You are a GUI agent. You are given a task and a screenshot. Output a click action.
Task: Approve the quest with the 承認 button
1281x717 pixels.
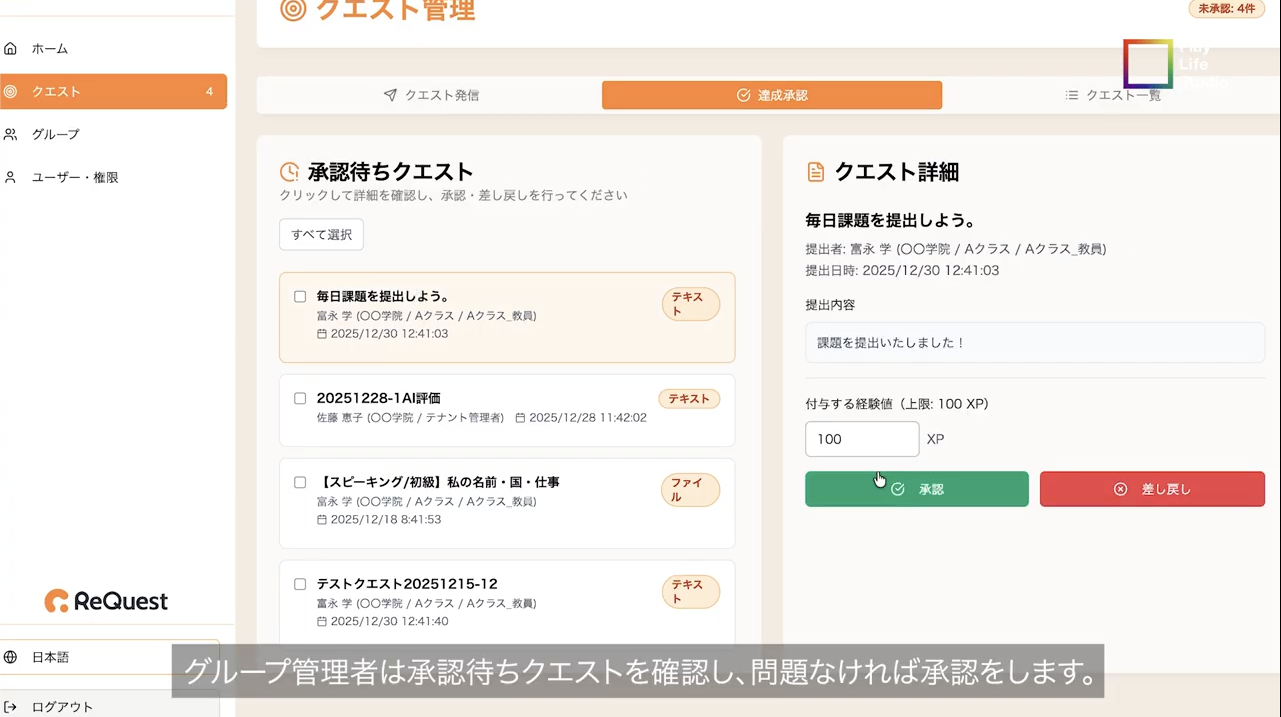point(916,489)
